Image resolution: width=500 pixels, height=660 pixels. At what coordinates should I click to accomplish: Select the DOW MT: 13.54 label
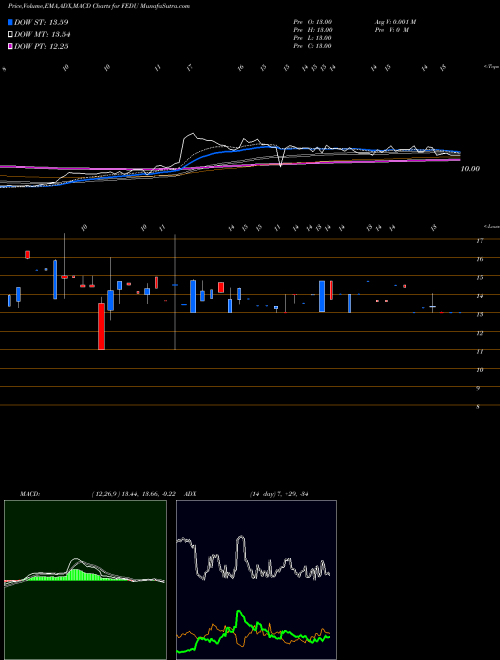point(42,35)
